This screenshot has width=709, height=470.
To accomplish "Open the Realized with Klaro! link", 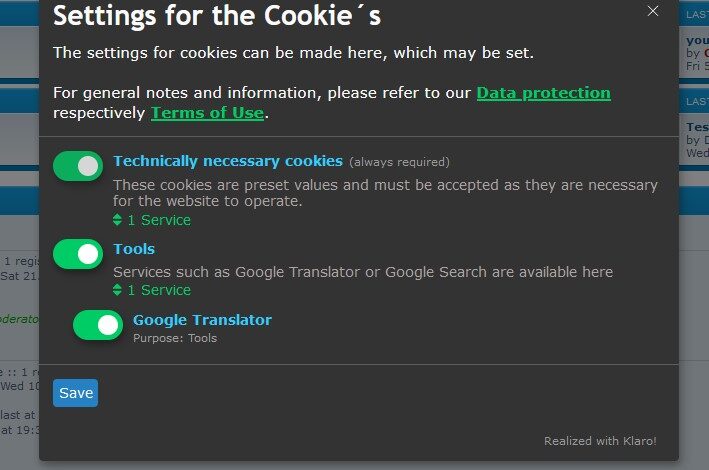I will tap(600, 441).
